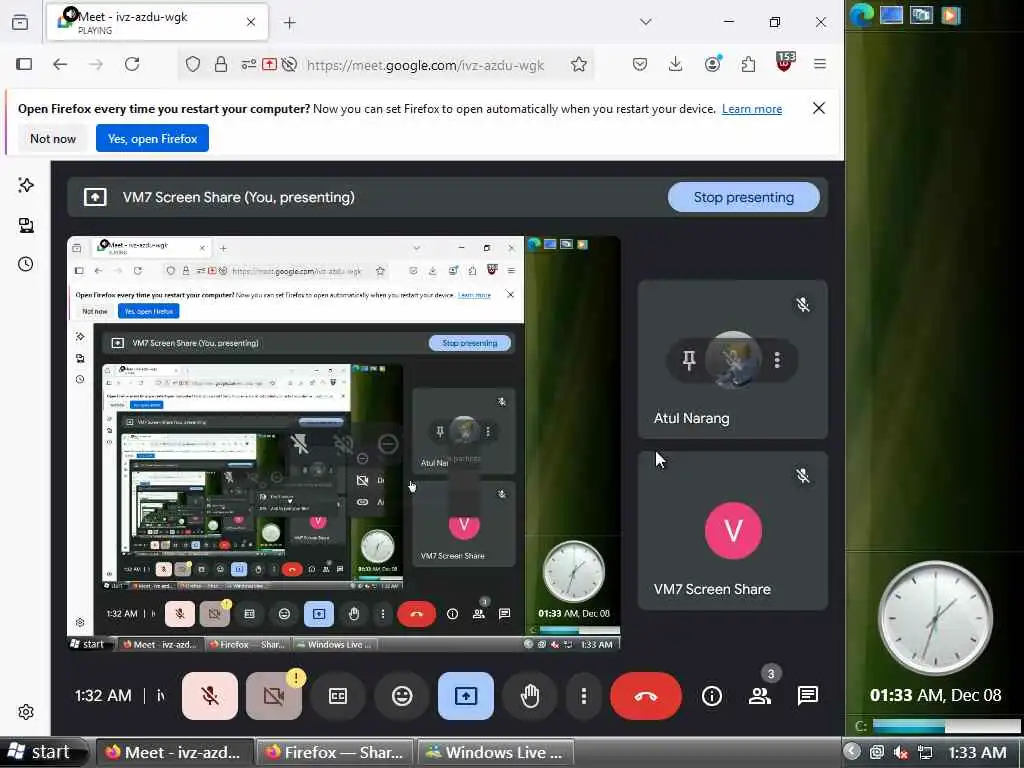The height and width of the screenshot is (768, 1024).
Task: Open synced tabs icon in sidebar
Action: coord(25,225)
